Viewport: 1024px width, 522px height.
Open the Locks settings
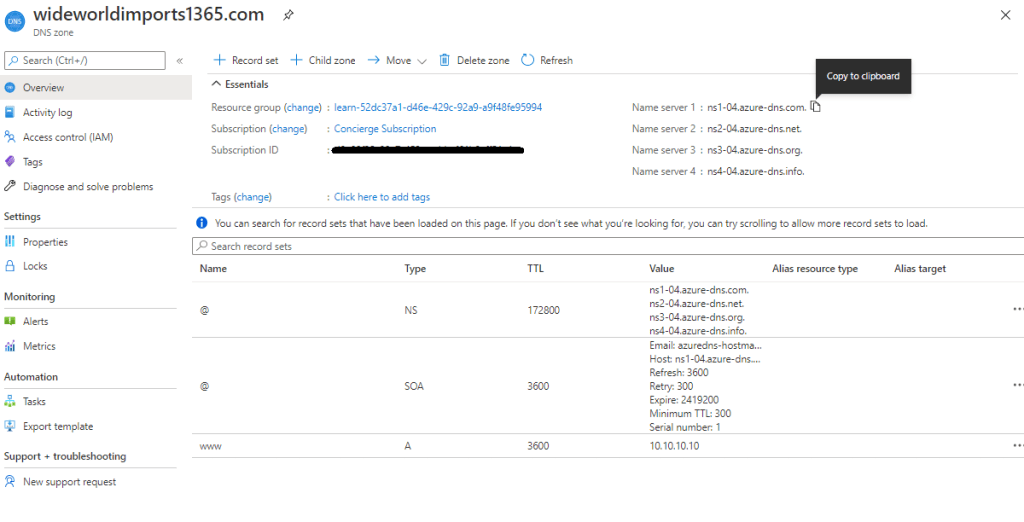35,266
